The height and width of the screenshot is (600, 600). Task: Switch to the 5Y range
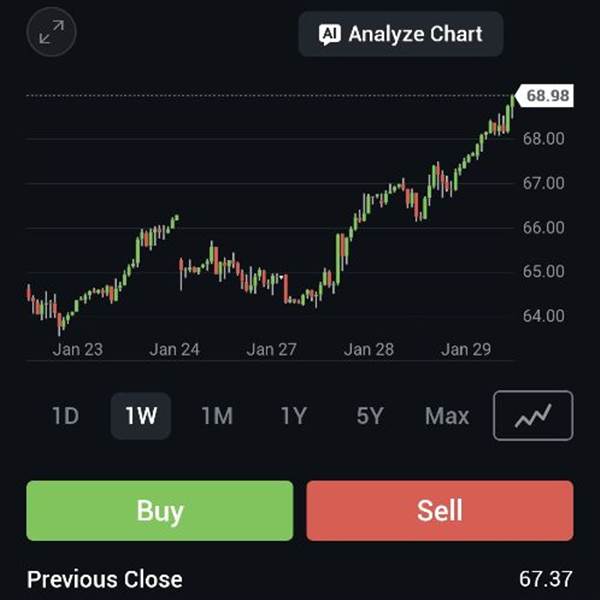[x=370, y=416]
